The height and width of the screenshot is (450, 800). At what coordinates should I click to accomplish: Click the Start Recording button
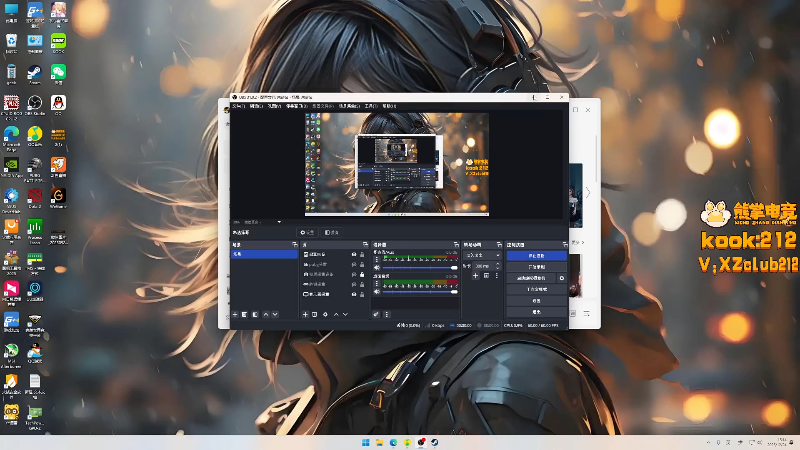click(x=536, y=267)
